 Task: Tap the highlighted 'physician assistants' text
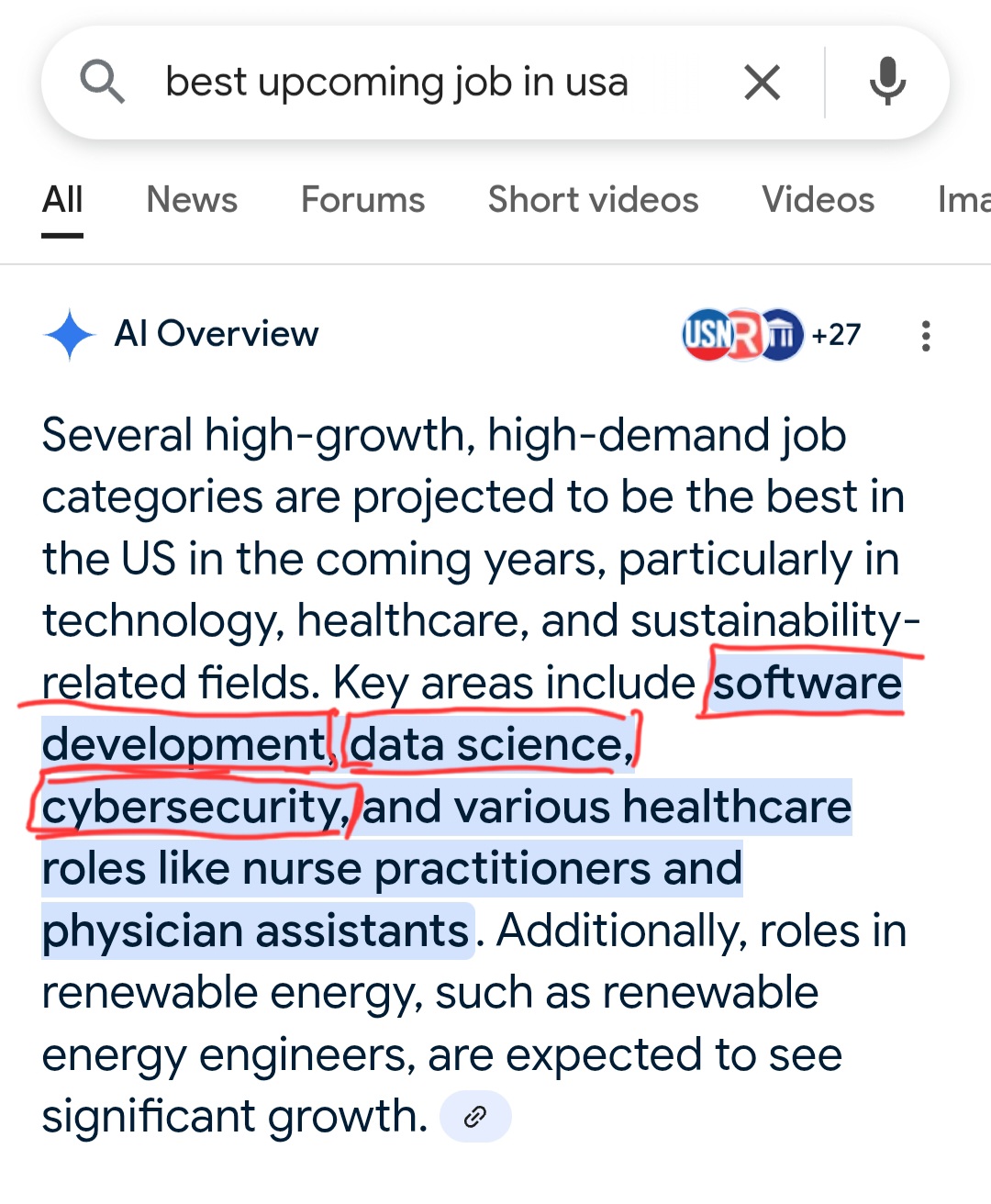256,931
